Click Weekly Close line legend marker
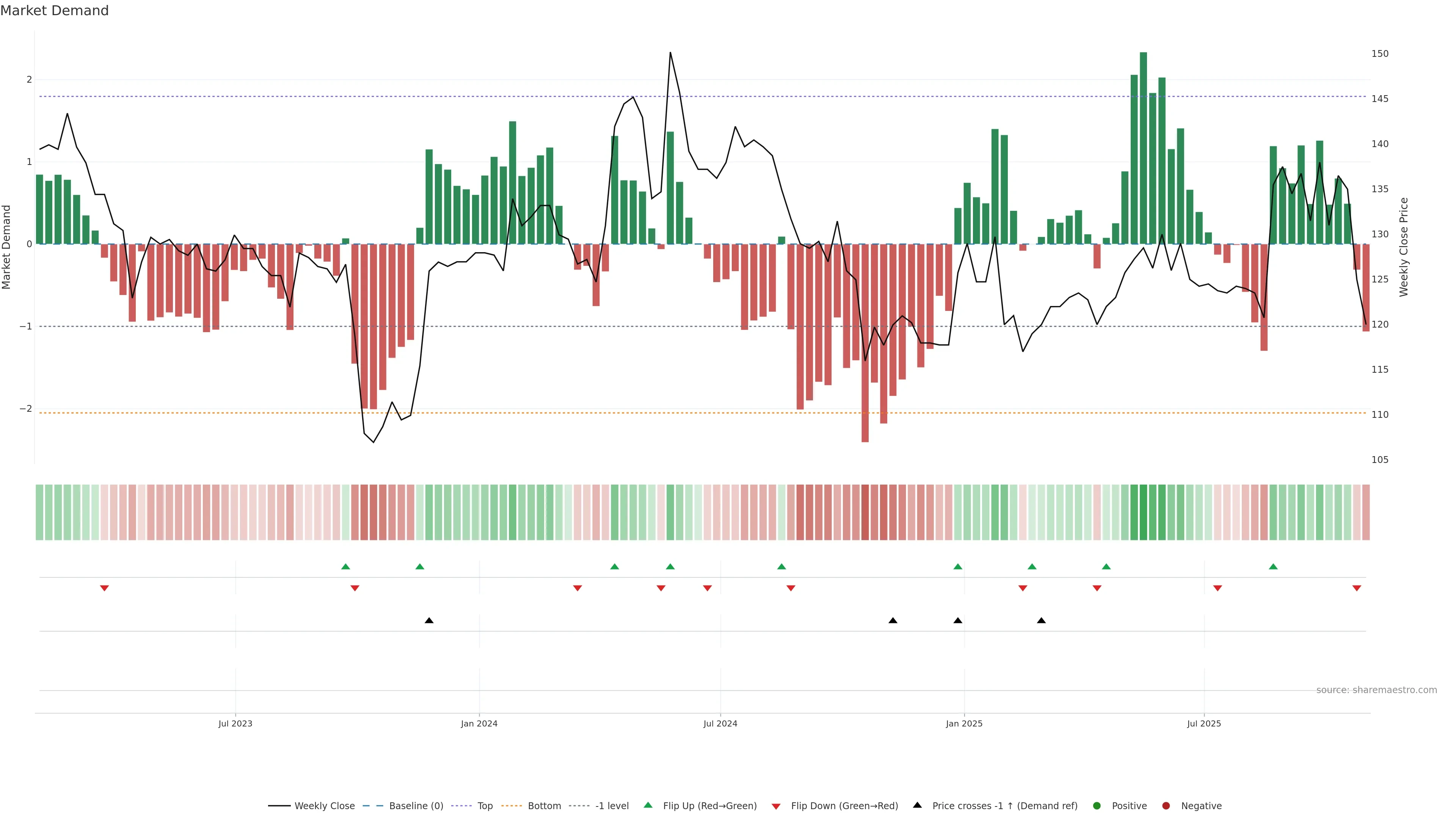Image resolution: width=1456 pixels, height=819 pixels. [x=279, y=805]
